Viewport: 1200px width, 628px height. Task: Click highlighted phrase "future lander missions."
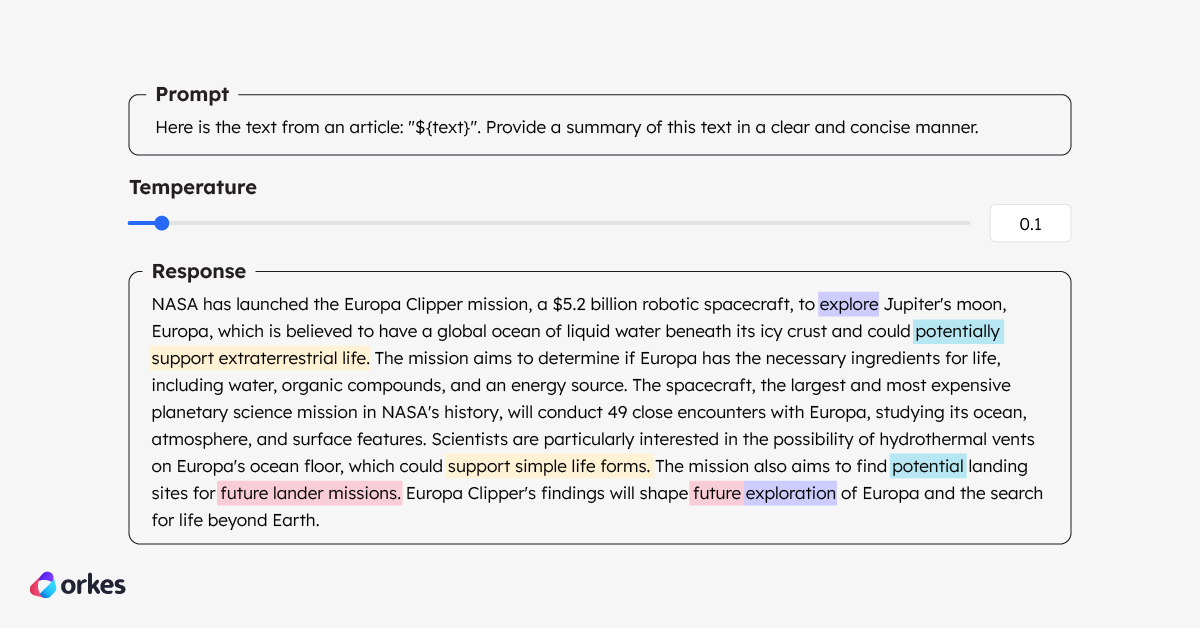pos(310,493)
